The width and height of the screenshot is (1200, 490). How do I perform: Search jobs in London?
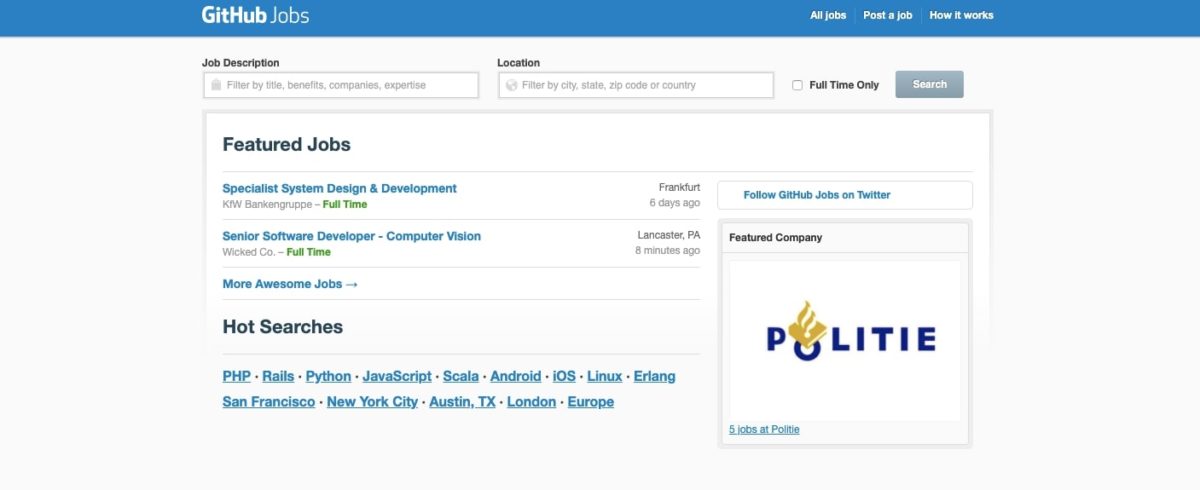point(531,402)
